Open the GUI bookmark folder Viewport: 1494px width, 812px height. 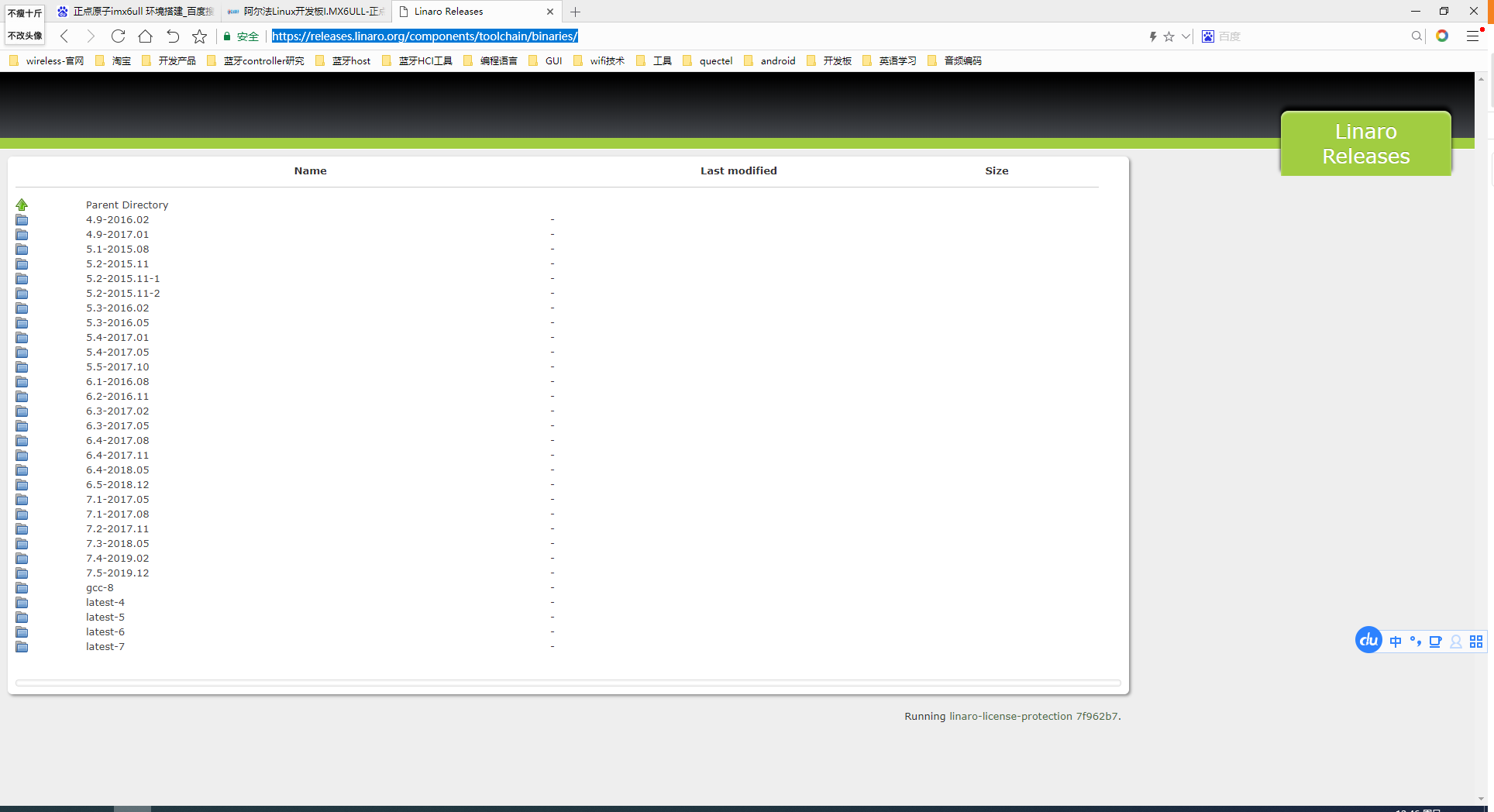[x=546, y=60]
